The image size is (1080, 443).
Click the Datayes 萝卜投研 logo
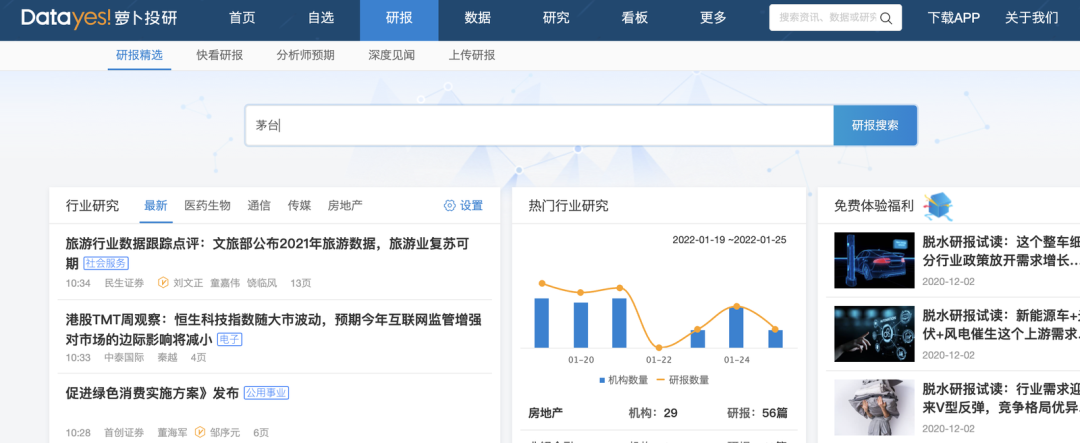click(99, 18)
